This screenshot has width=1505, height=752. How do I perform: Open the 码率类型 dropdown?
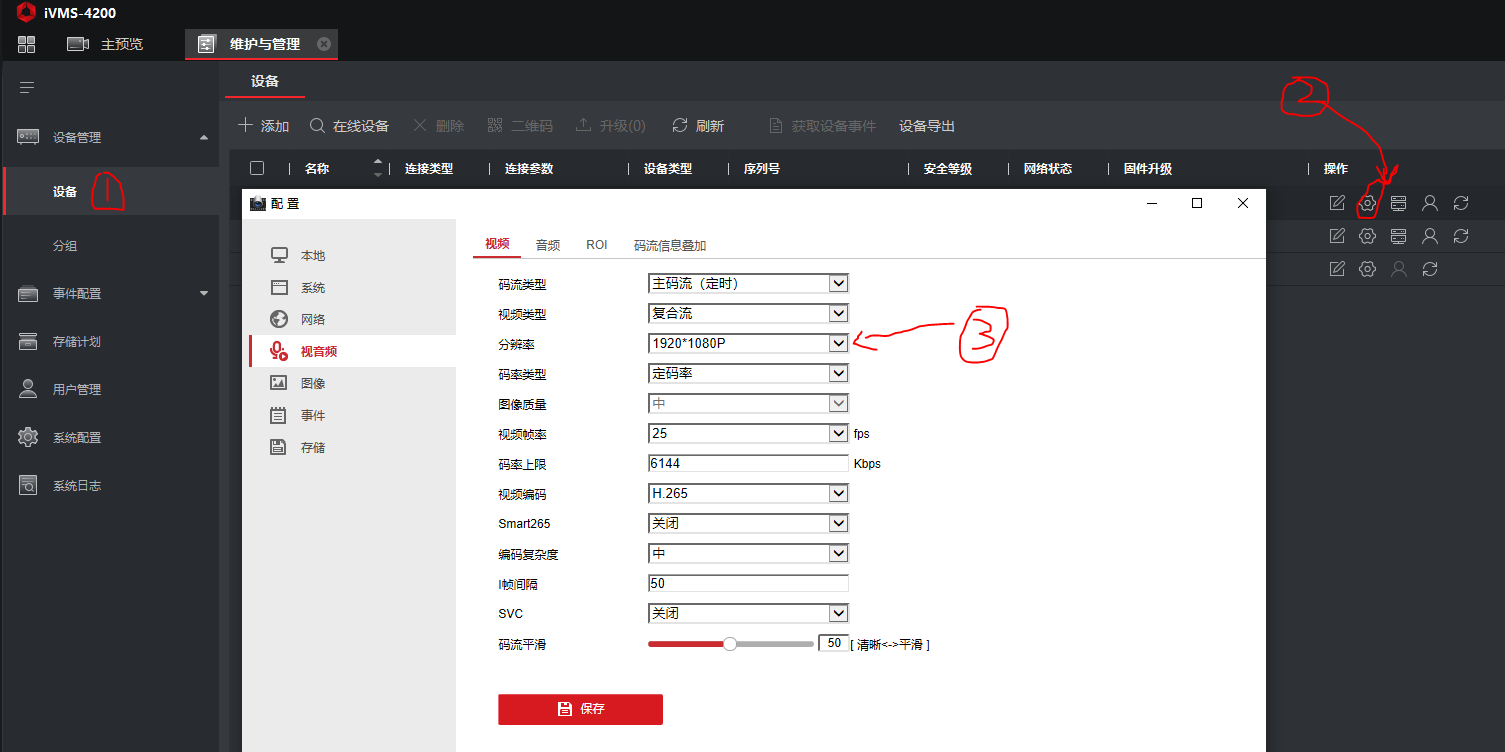(x=748, y=373)
